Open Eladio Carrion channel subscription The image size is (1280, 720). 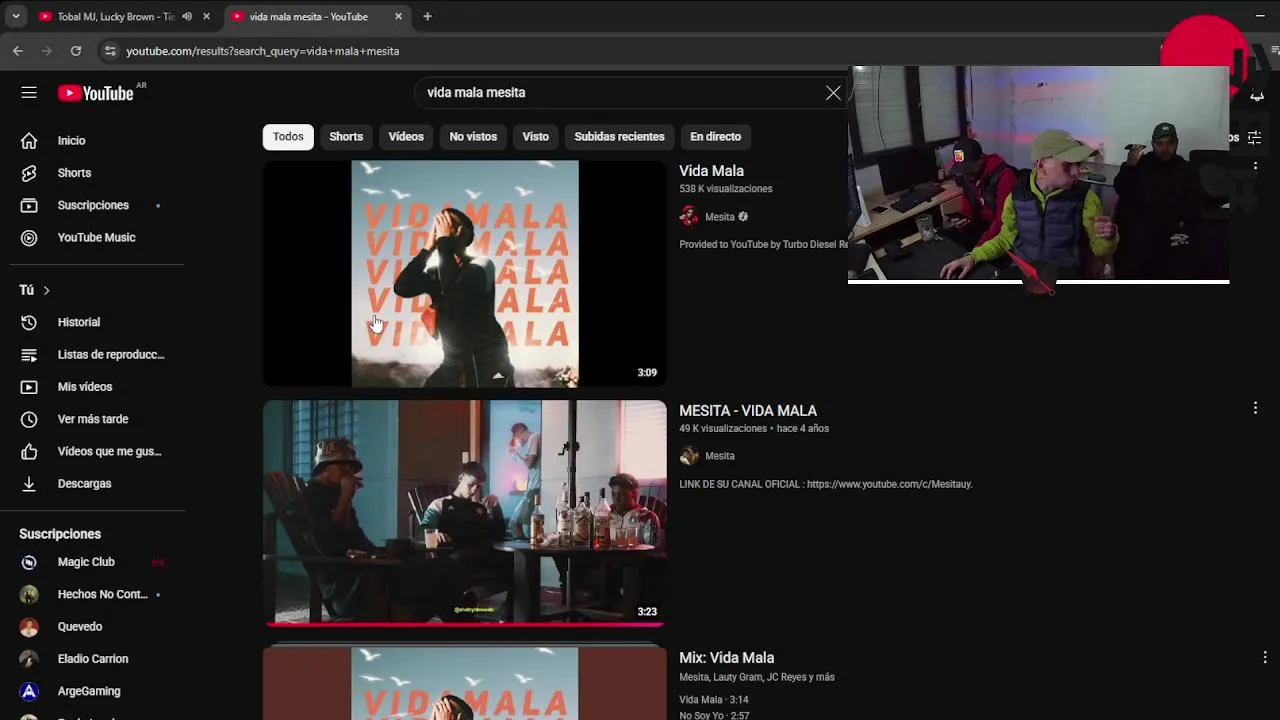coord(92,659)
